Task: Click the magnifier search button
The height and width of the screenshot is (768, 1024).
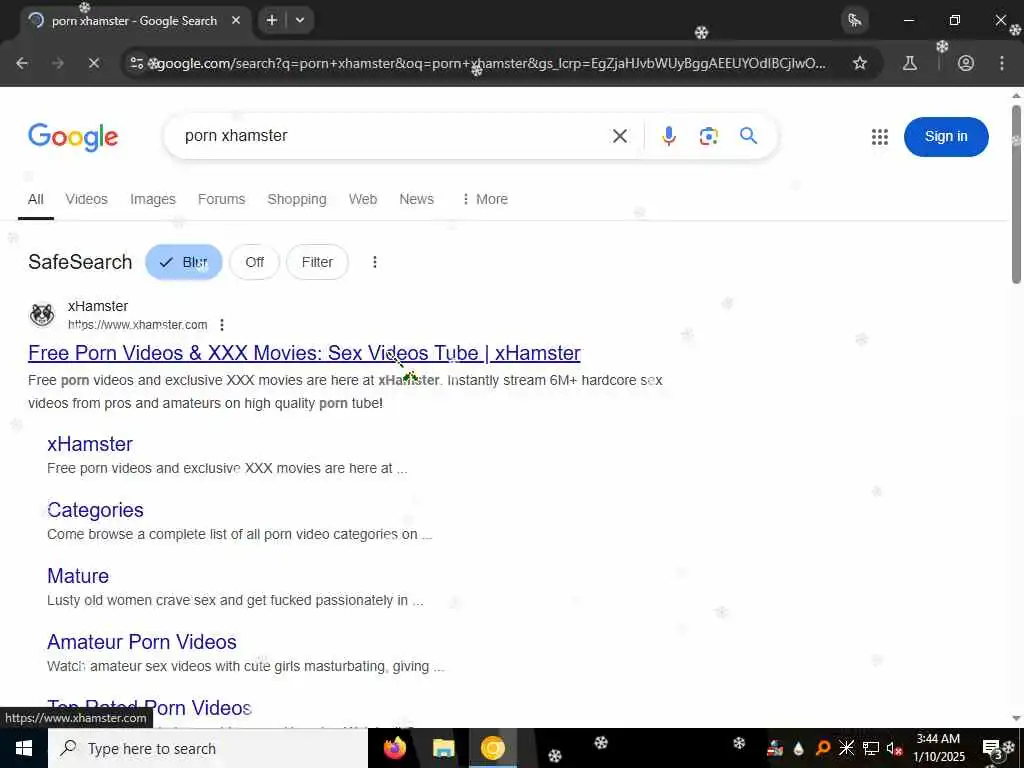Action: [748, 136]
